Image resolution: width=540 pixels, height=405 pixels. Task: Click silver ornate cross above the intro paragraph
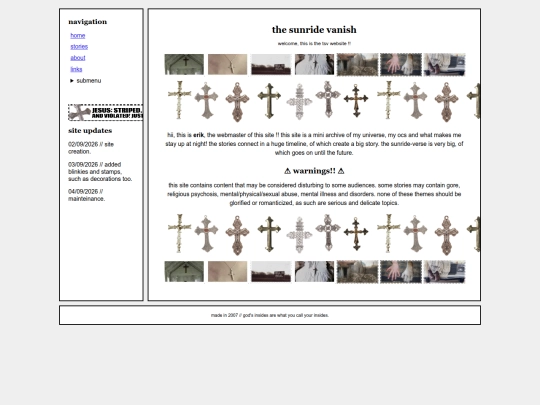(x=328, y=99)
